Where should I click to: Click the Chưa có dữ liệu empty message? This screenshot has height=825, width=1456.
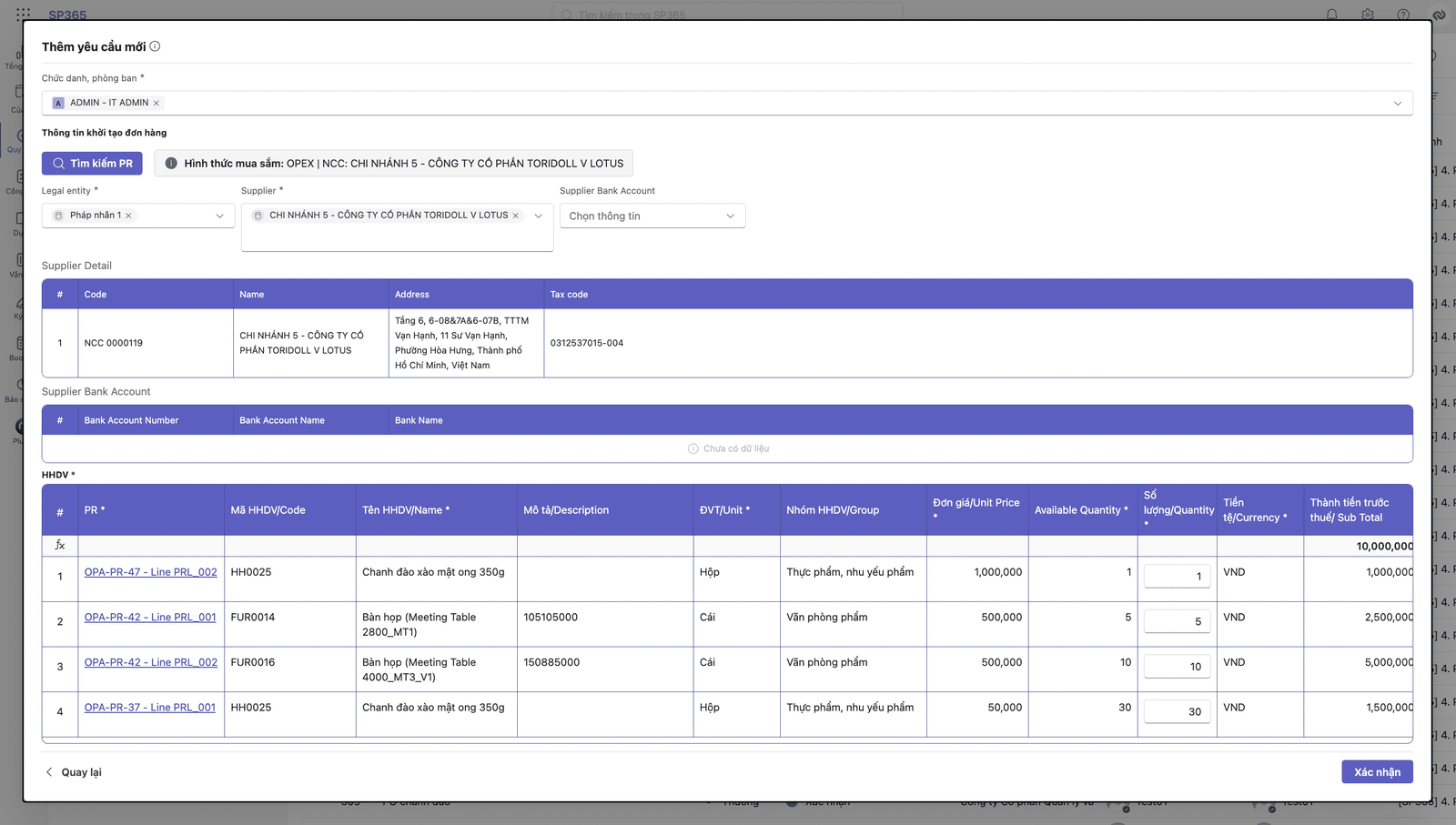click(x=728, y=448)
